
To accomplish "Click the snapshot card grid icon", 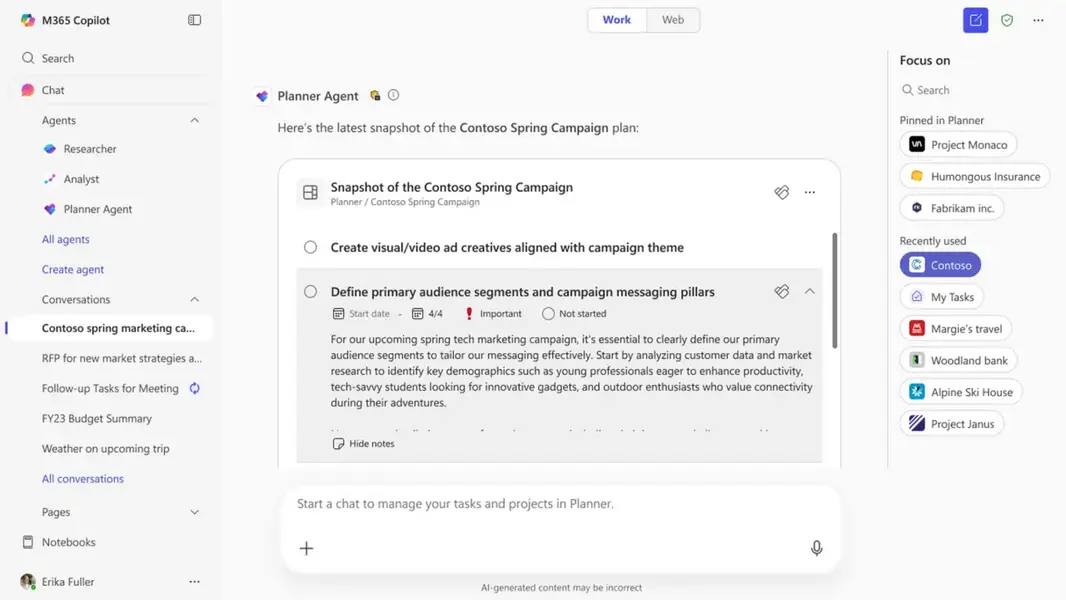I will click(310, 192).
